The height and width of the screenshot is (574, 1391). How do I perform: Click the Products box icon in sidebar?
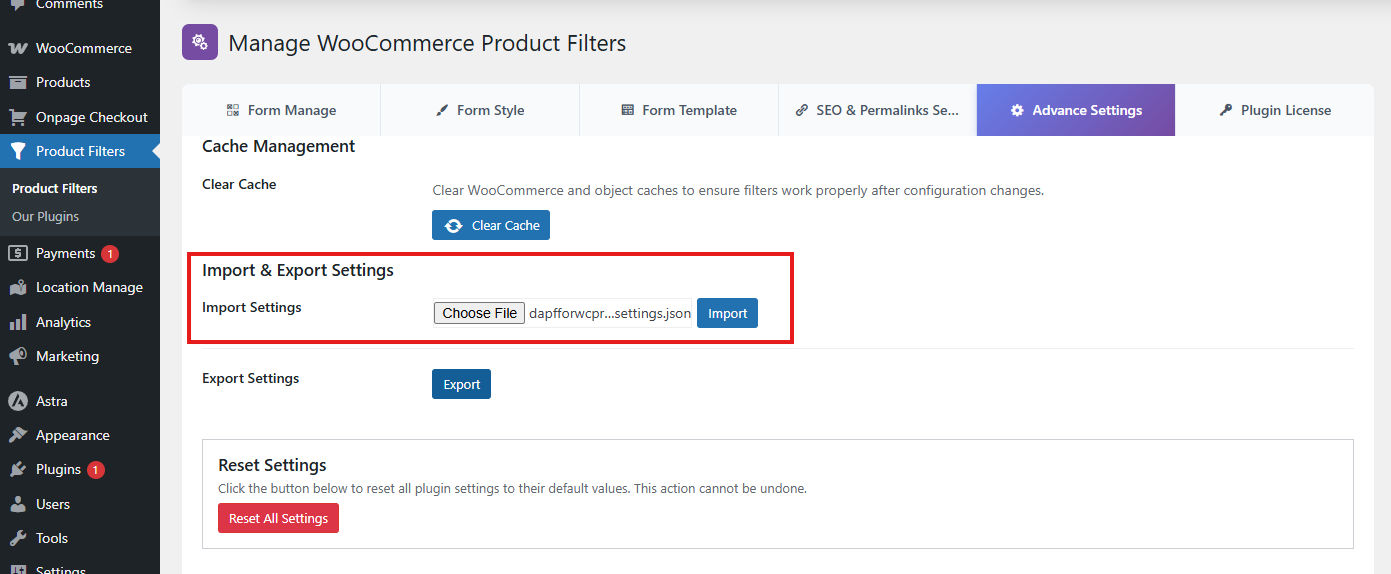pos(17,82)
